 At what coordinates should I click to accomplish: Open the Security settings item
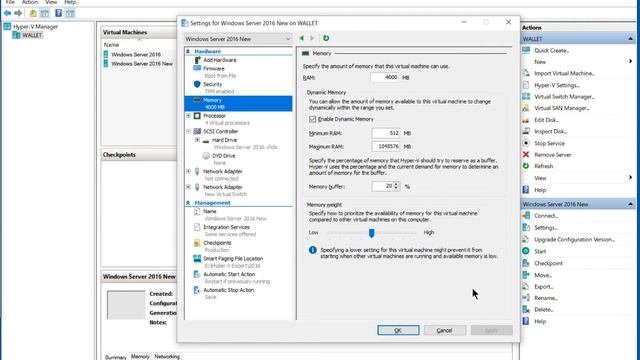tap(213, 84)
